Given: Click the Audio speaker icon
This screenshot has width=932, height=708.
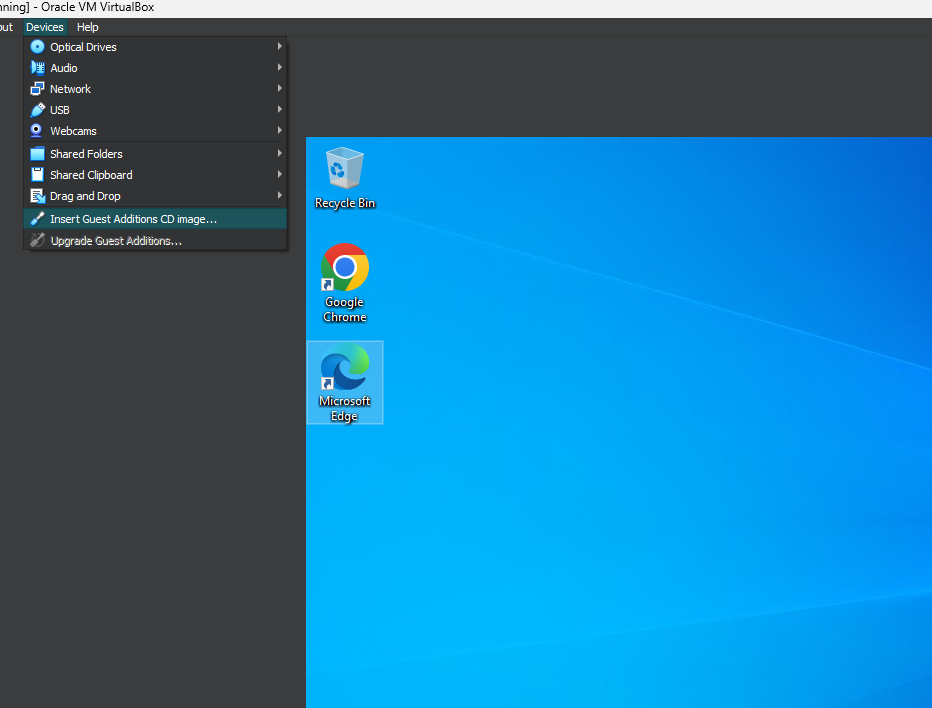Looking at the screenshot, I should coord(38,68).
